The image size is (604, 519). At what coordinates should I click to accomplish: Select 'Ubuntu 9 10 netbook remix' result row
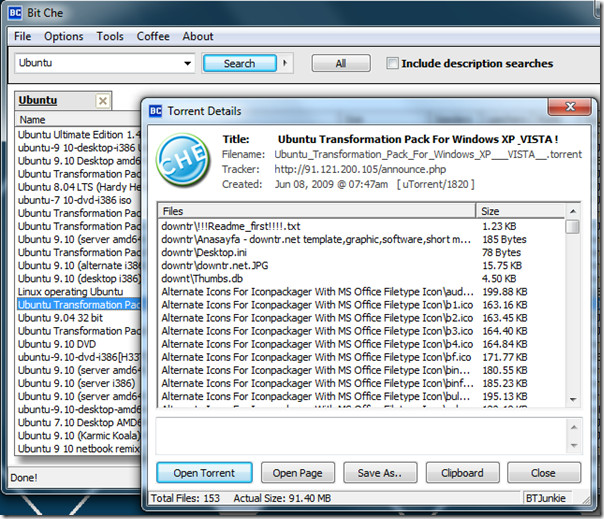click(79, 449)
